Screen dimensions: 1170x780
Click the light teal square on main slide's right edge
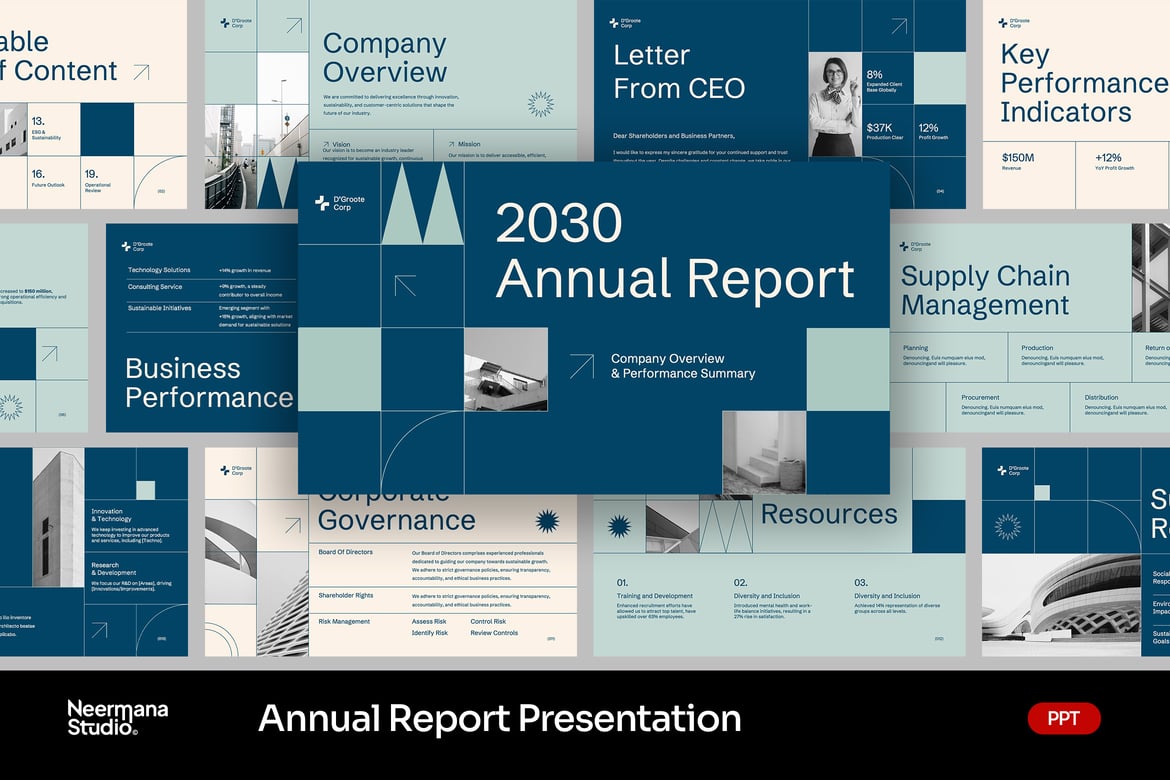(848, 369)
